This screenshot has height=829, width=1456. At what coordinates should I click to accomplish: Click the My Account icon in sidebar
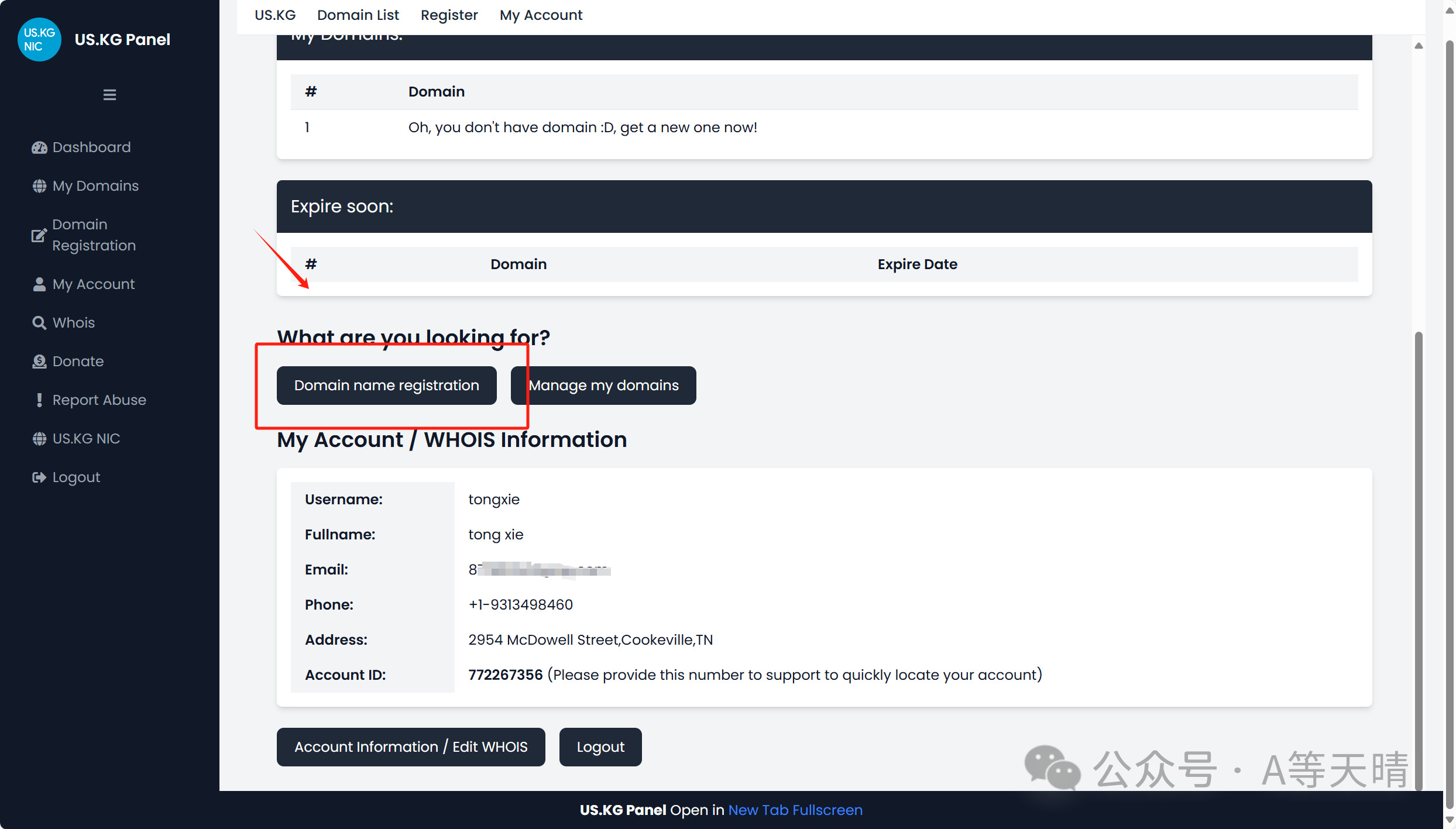coord(39,284)
